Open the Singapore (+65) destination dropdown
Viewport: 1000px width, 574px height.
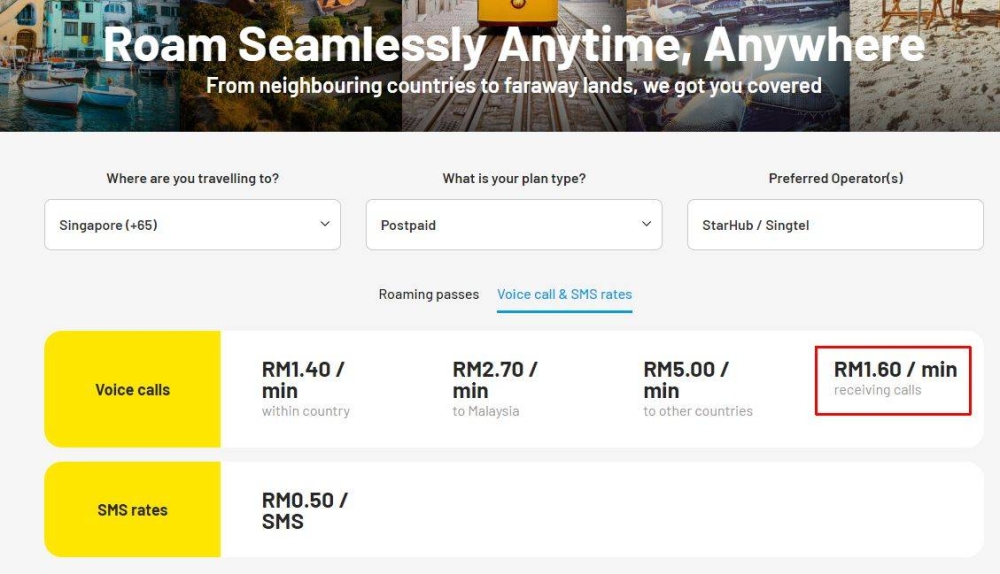point(192,224)
